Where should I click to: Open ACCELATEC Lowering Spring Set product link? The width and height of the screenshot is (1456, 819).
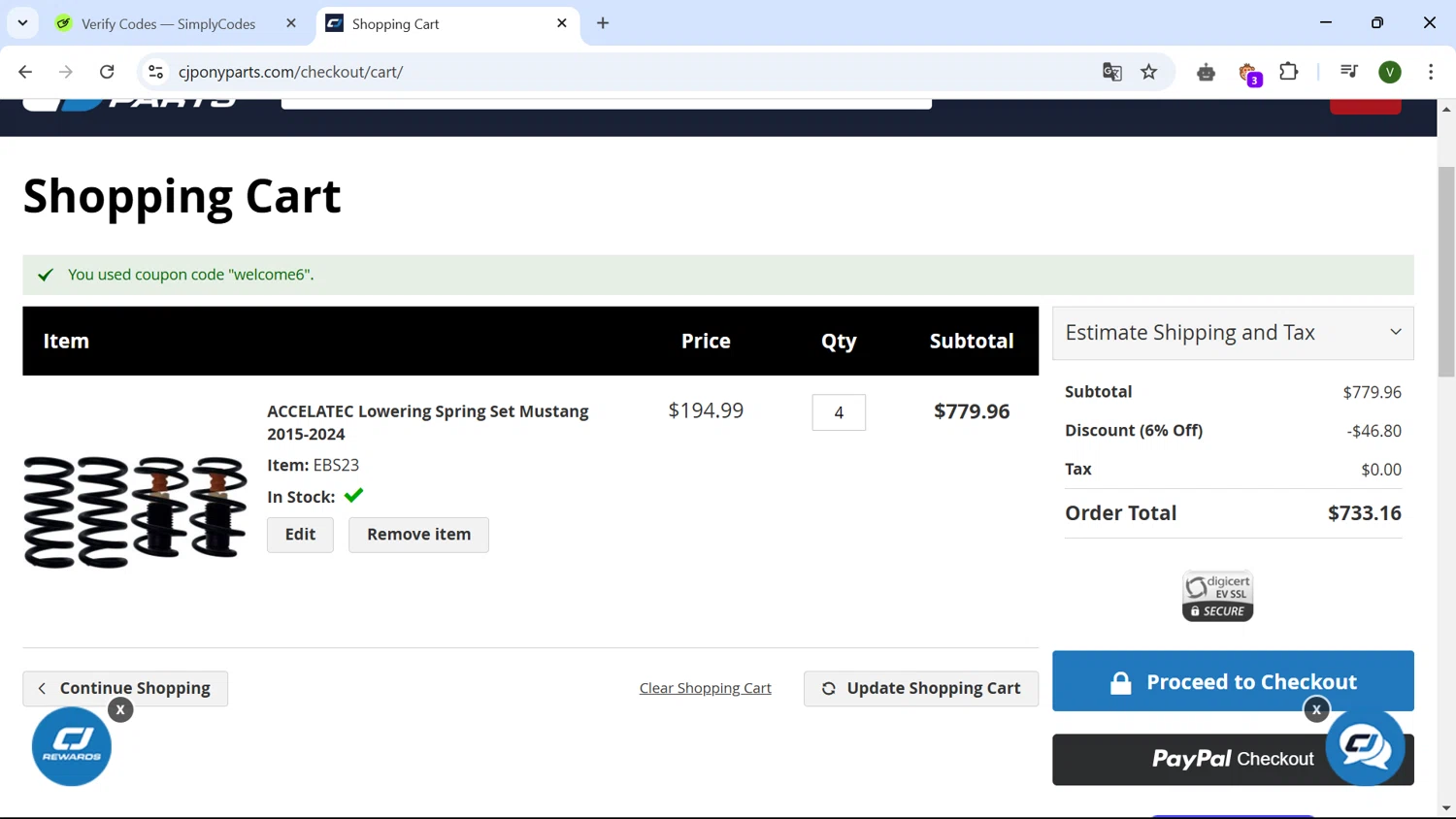tap(428, 422)
